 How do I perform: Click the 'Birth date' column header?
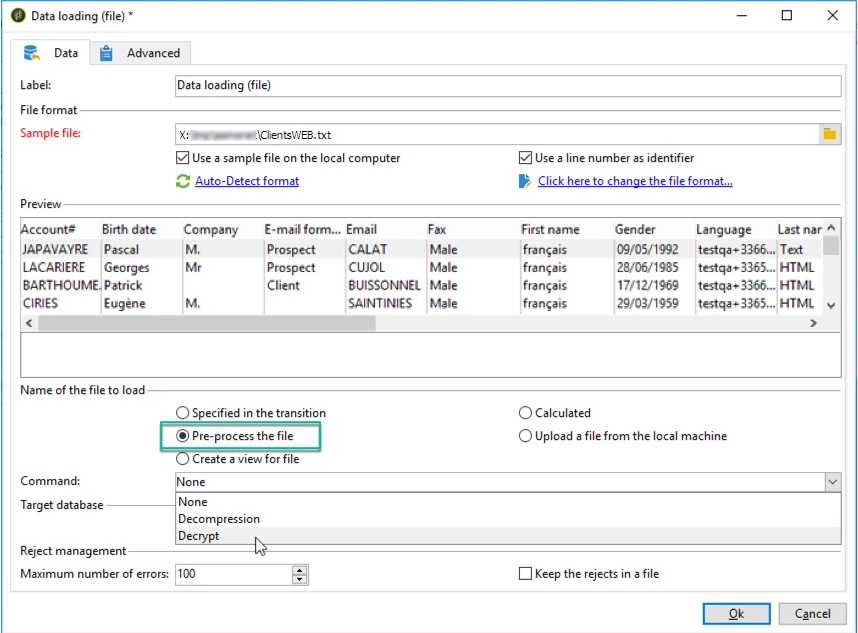point(141,229)
